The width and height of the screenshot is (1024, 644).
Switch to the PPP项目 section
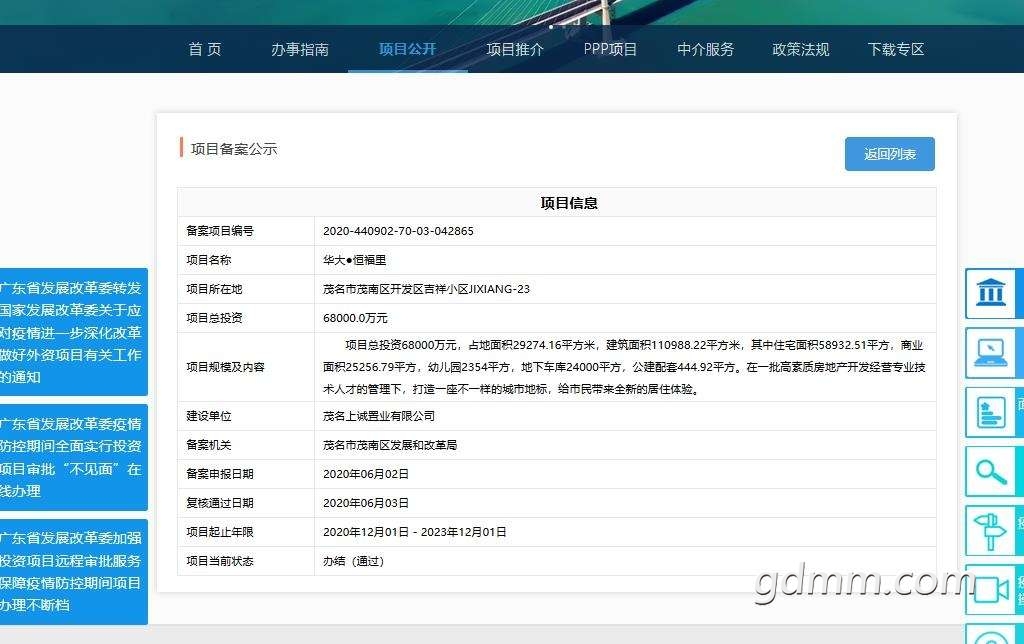610,49
